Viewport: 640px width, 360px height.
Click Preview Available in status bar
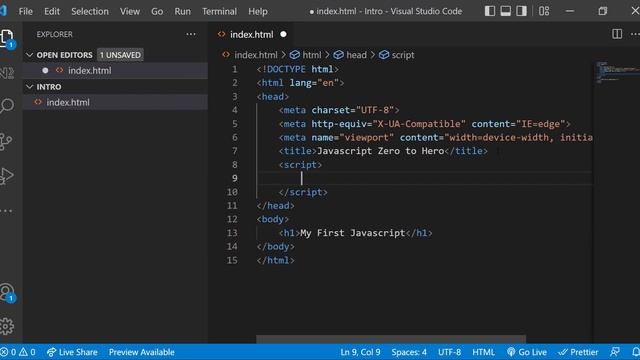click(141, 352)
